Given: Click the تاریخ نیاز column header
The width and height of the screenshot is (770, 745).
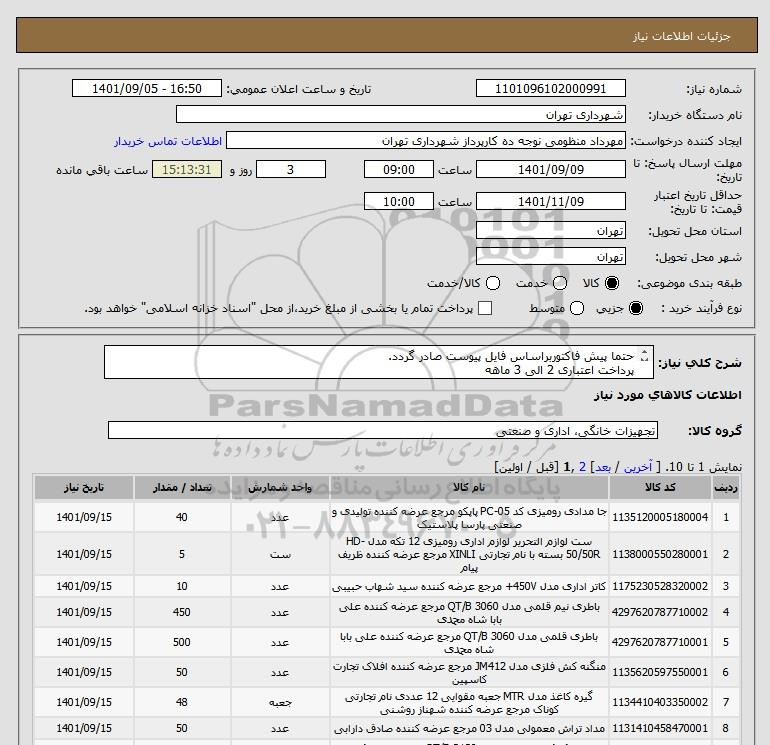Looking at the screenshot, I should click(x=84, y=487).
